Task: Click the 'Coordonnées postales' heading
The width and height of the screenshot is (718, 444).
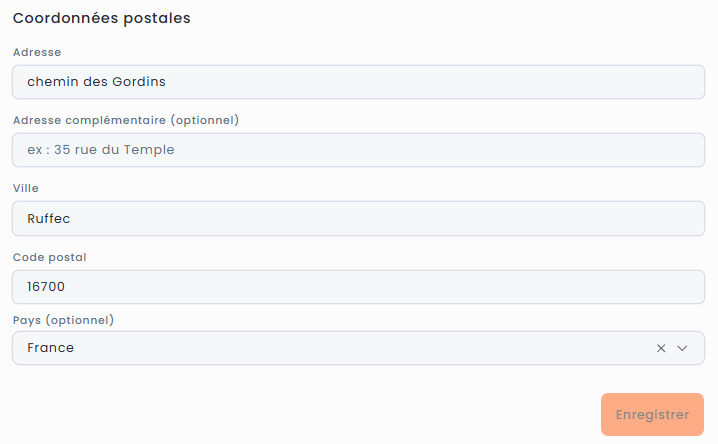Action: click(x=101, y=18)
